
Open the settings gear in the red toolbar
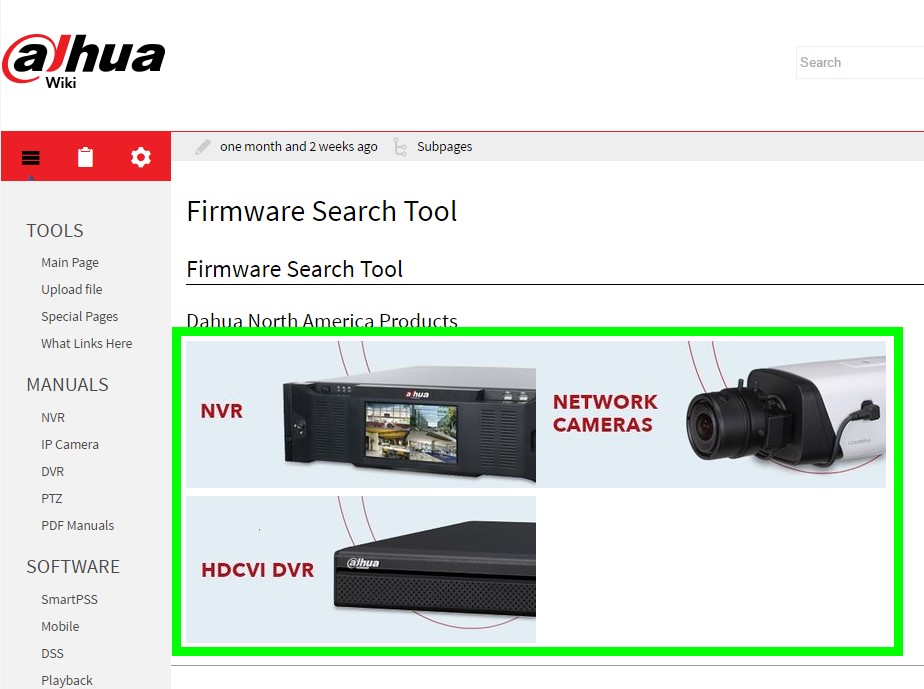140,157
